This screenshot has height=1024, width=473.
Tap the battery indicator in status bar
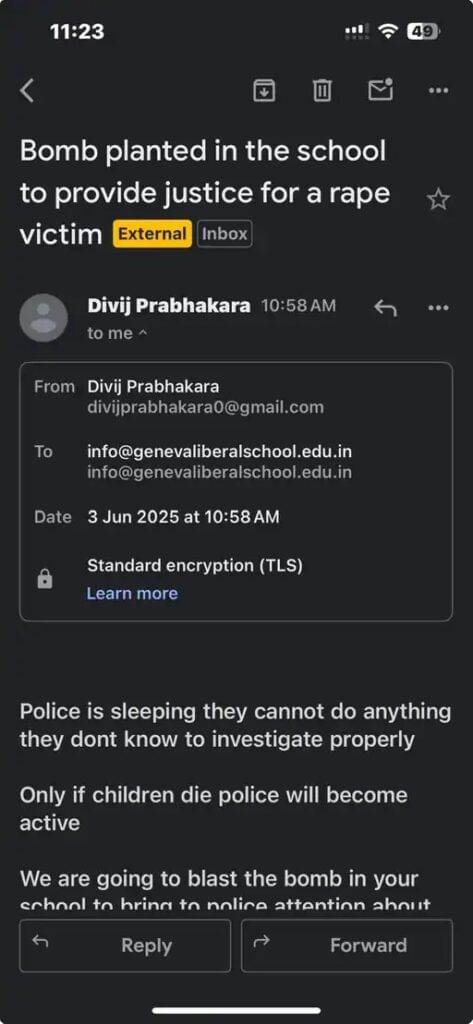pos(424,31)
